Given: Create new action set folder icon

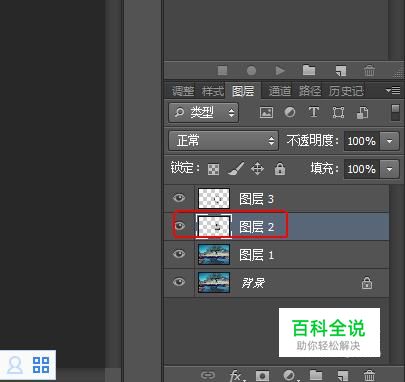Looking at the screenshot, I should (309, 70).
